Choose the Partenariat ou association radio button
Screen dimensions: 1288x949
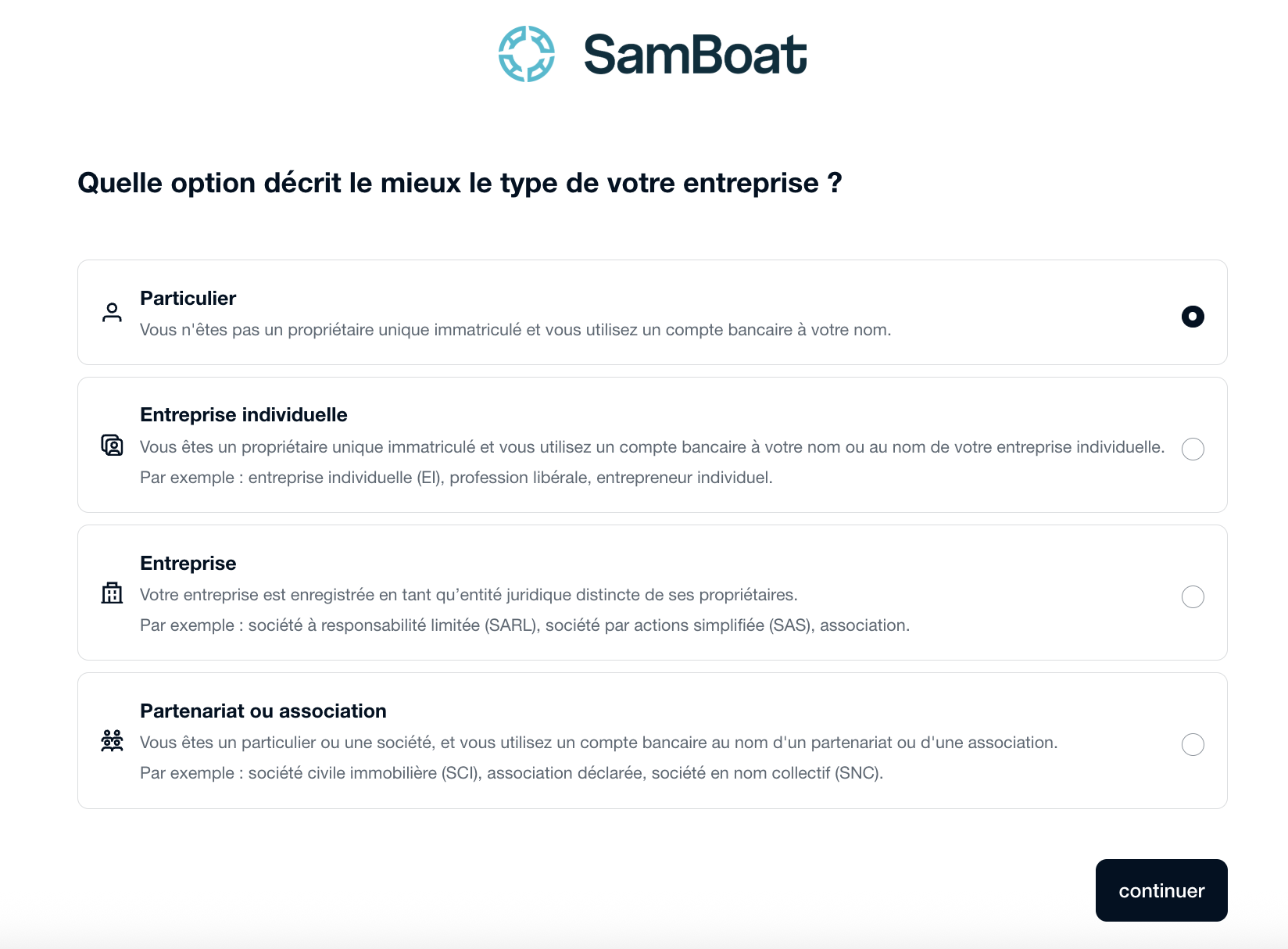pyautogui.click(x=1193, y=744)
